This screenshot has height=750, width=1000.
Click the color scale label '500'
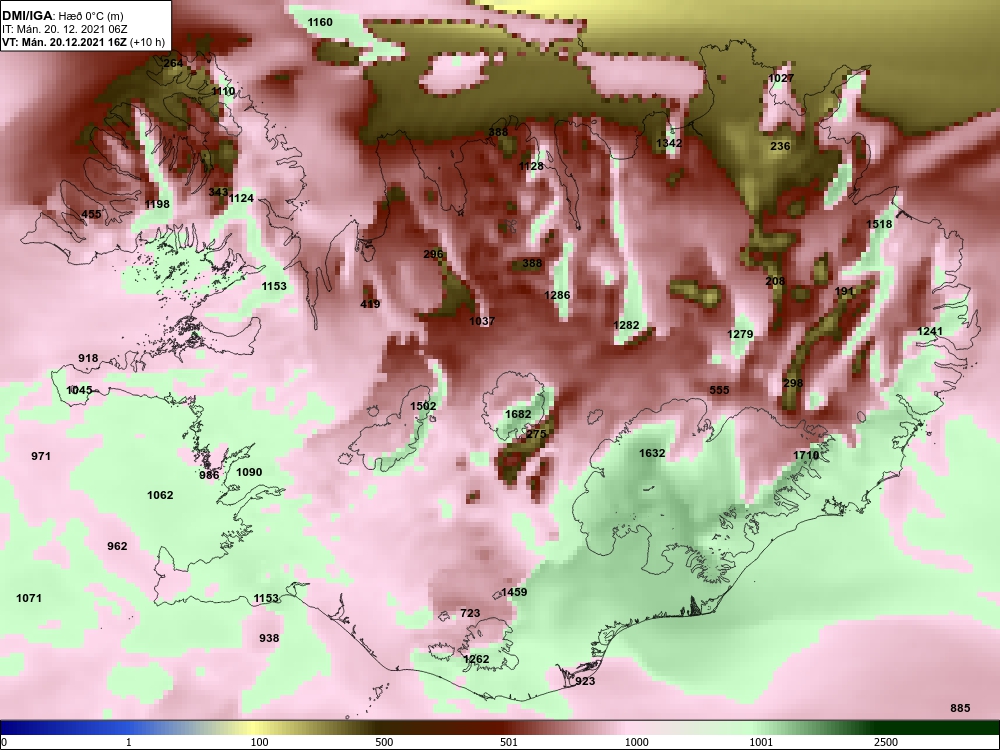[384, 742]
